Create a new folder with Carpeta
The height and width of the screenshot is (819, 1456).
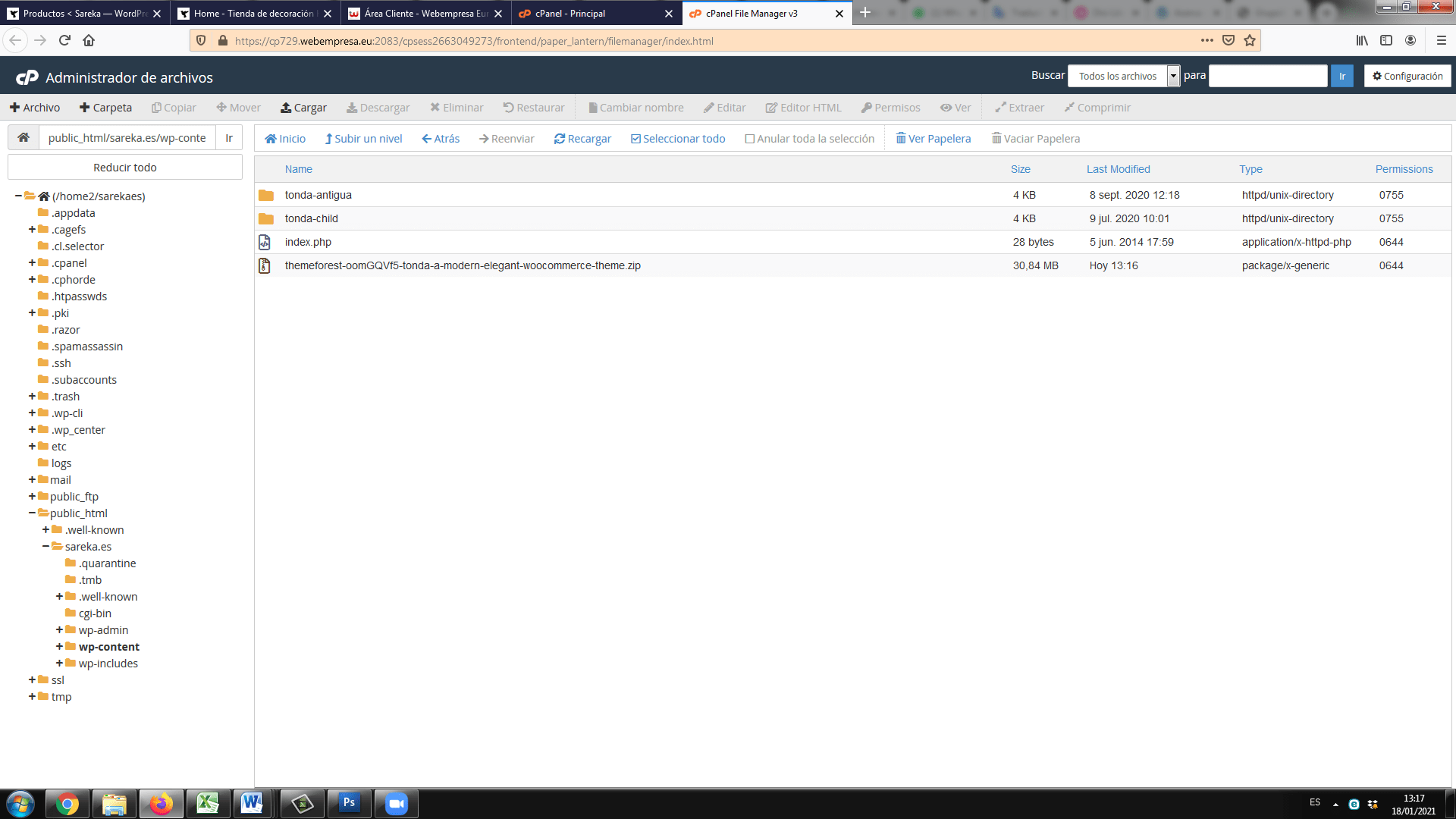(106, 108)
